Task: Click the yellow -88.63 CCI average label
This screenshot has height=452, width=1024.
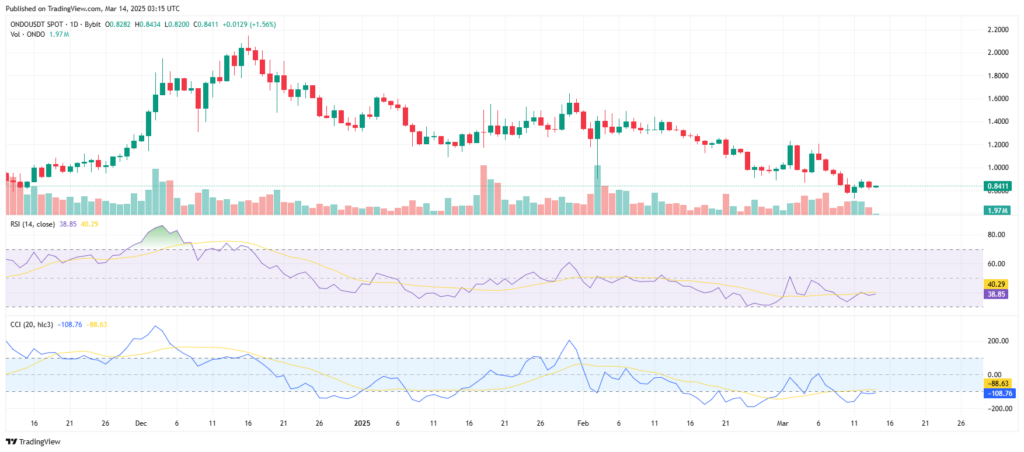Action: click(994, 382)
